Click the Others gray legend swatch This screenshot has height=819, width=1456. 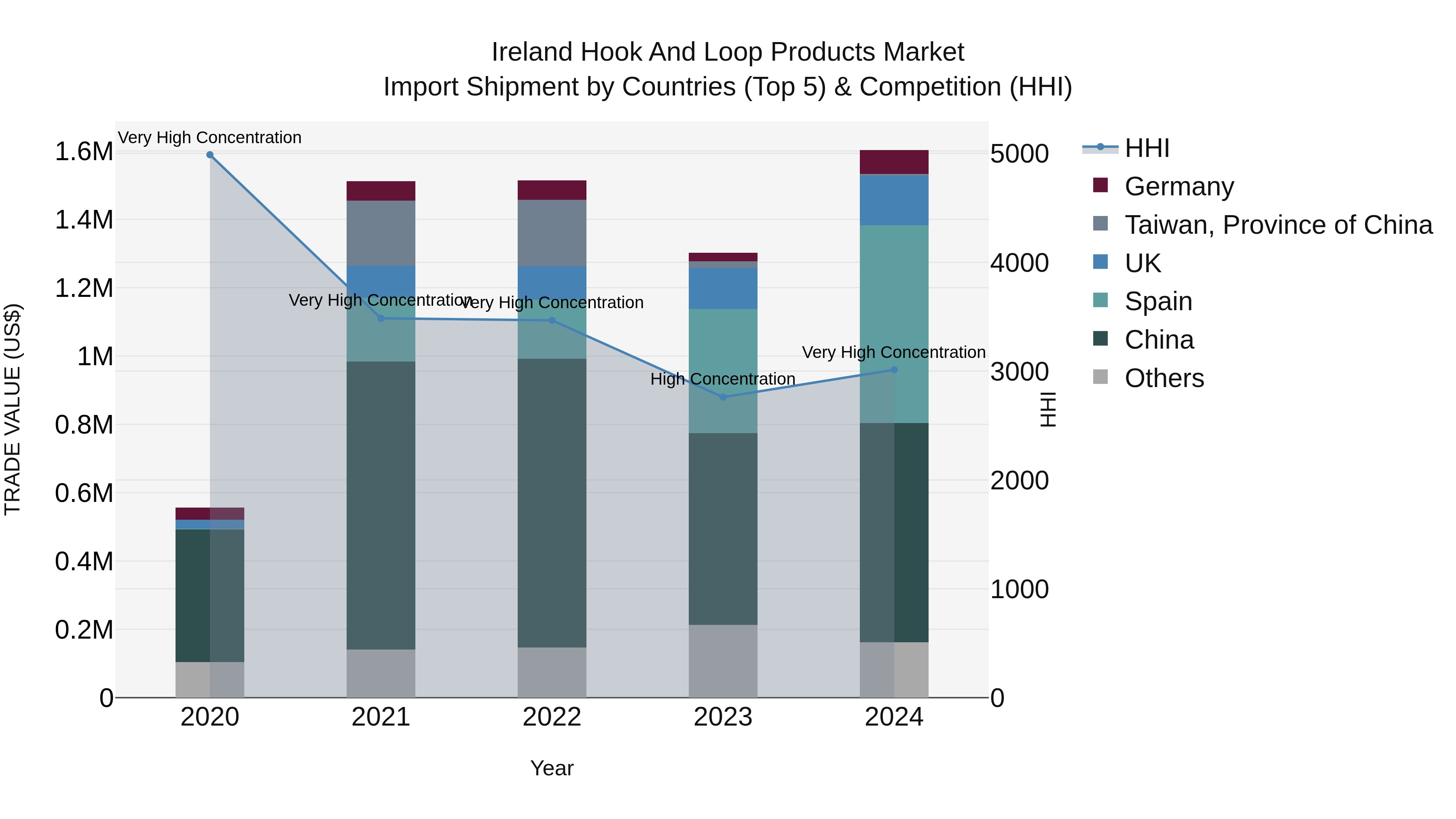tap(1100, 377)
